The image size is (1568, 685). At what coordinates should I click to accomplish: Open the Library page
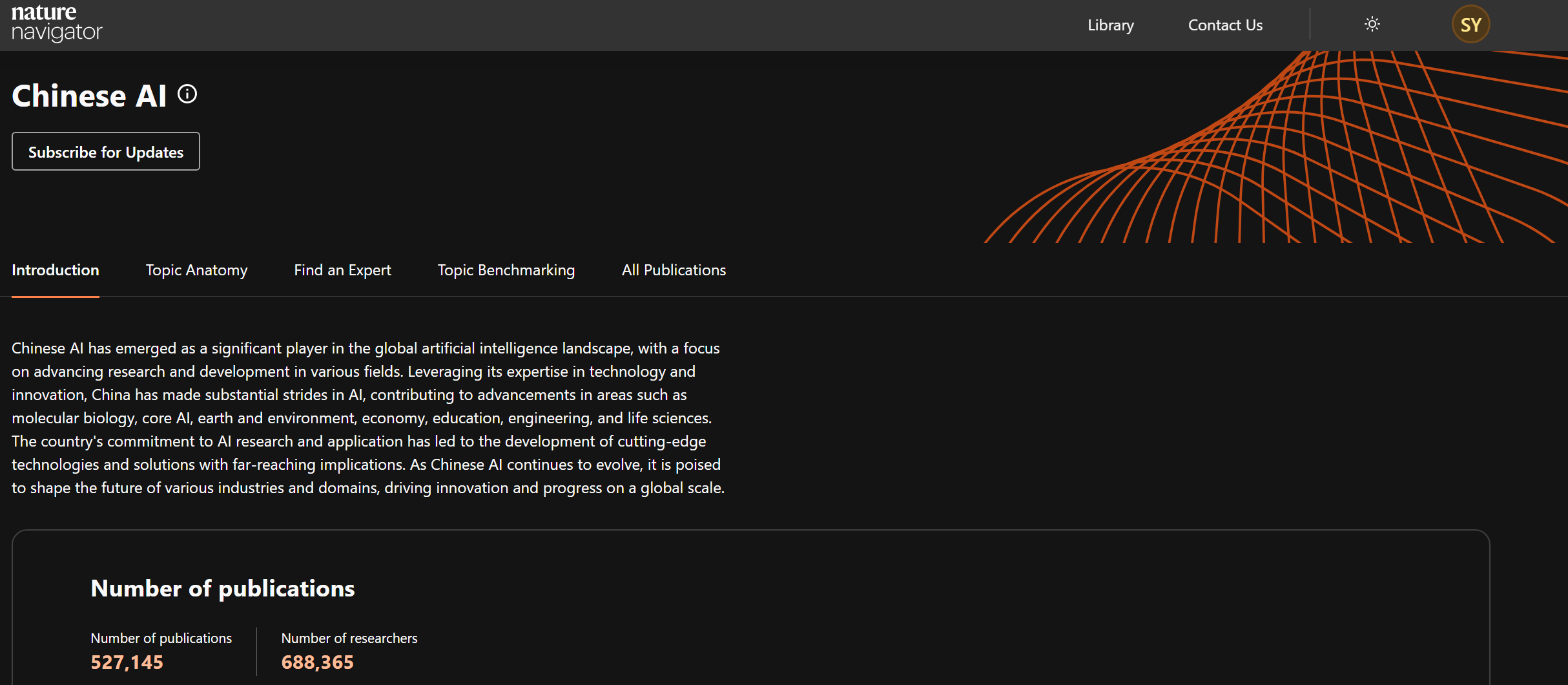1110,25
